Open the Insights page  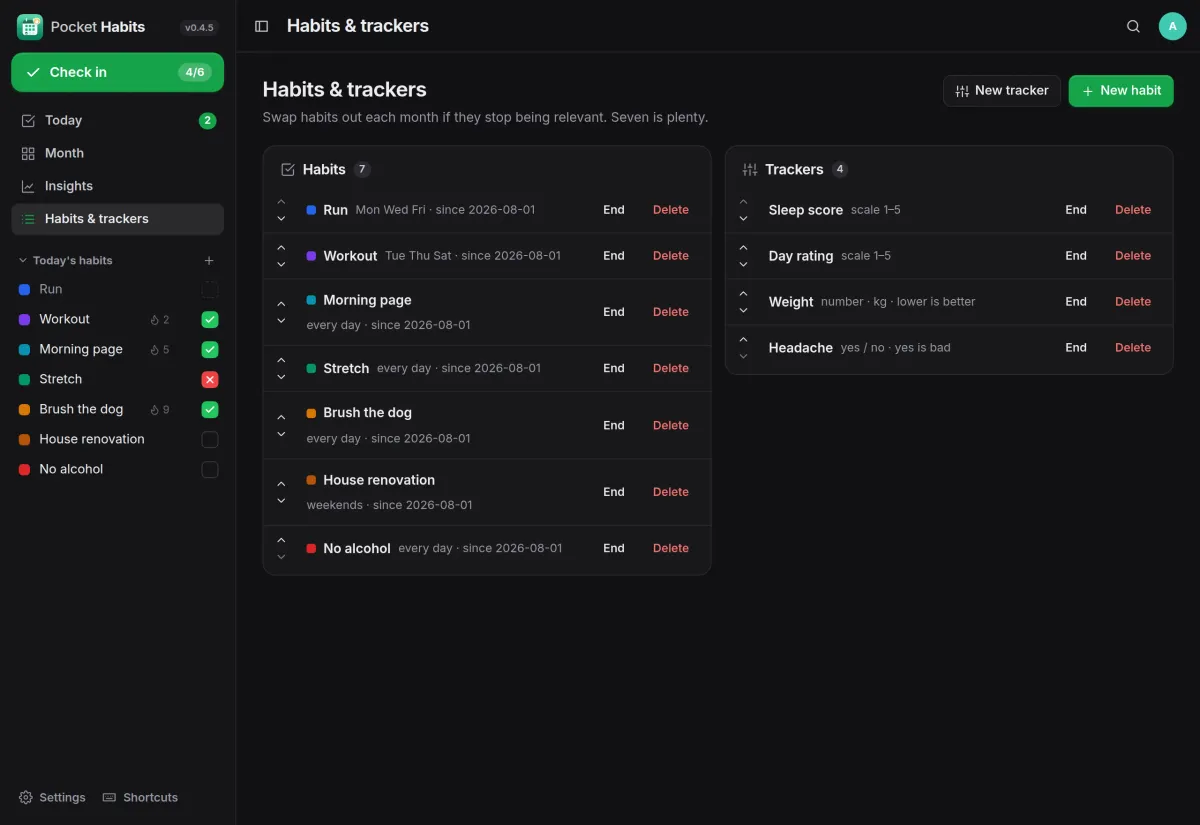pos(118,186)
